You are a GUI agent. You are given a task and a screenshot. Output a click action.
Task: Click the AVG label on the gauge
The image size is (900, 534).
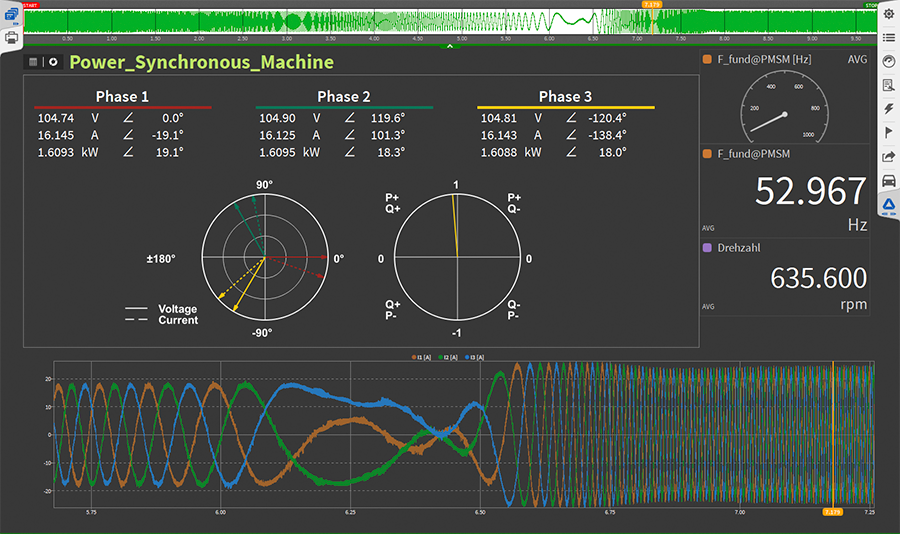pyautogui.click(x=857, y=60)
